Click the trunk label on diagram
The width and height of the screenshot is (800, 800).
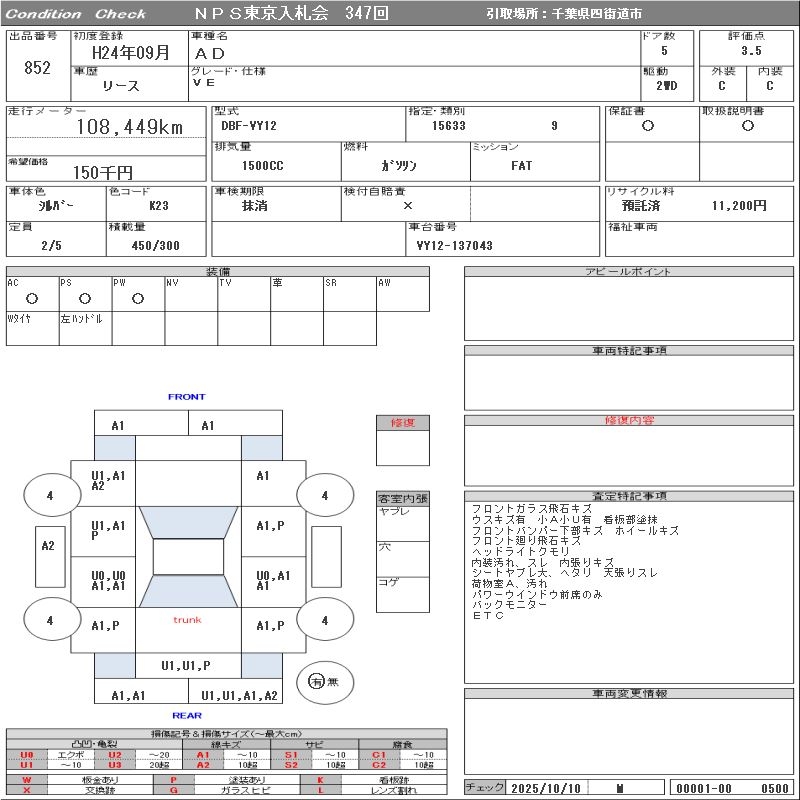[187, 620]
